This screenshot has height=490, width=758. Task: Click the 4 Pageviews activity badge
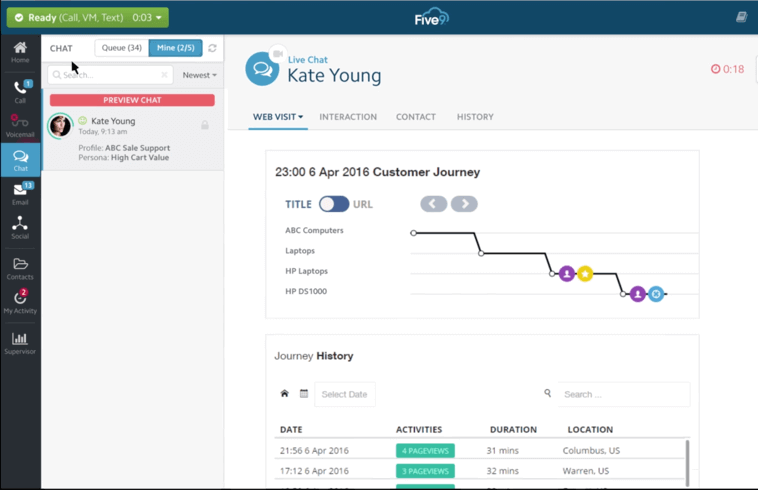point(425,451)
